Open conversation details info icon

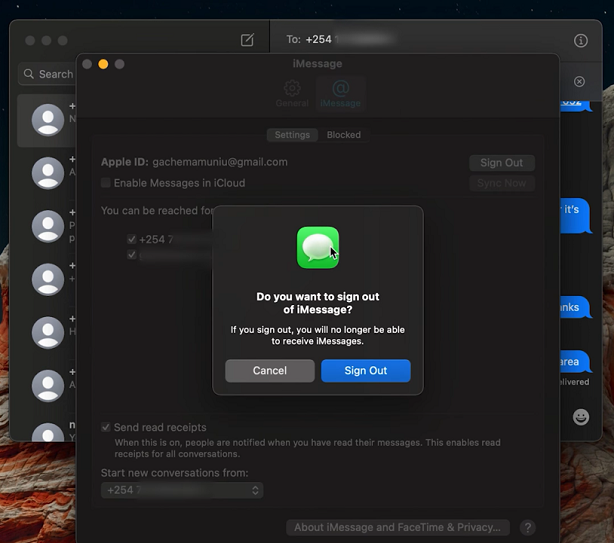[581, 40]
